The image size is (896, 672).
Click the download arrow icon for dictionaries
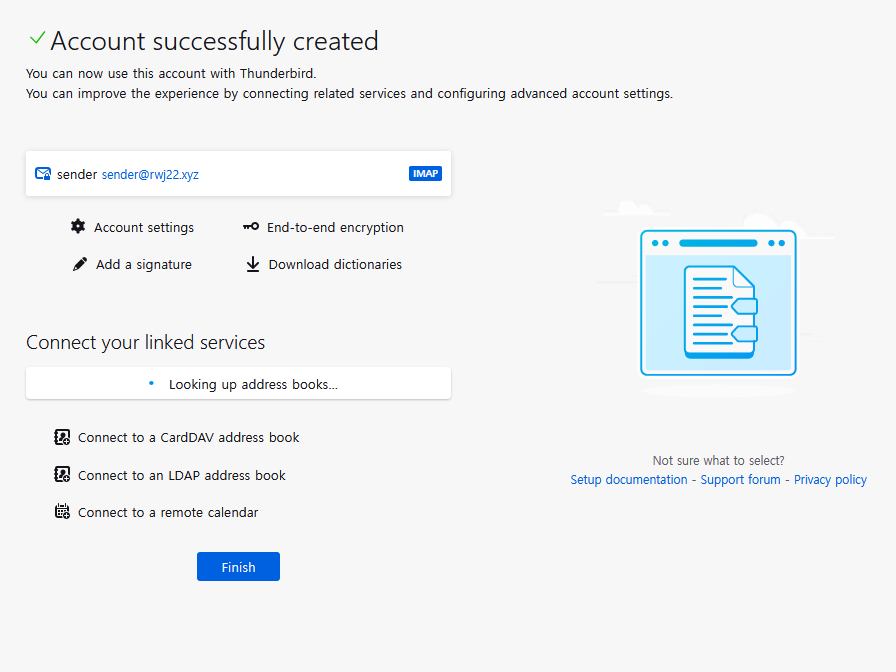(253, 264)
